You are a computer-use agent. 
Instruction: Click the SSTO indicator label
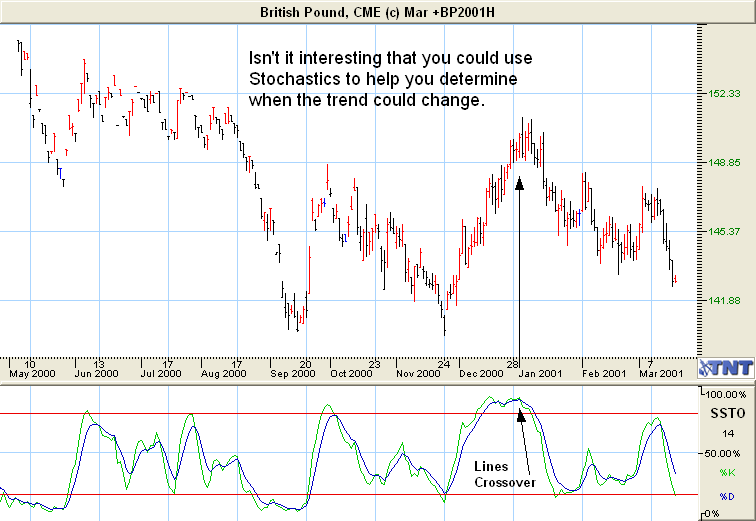(x=727, y=413)
